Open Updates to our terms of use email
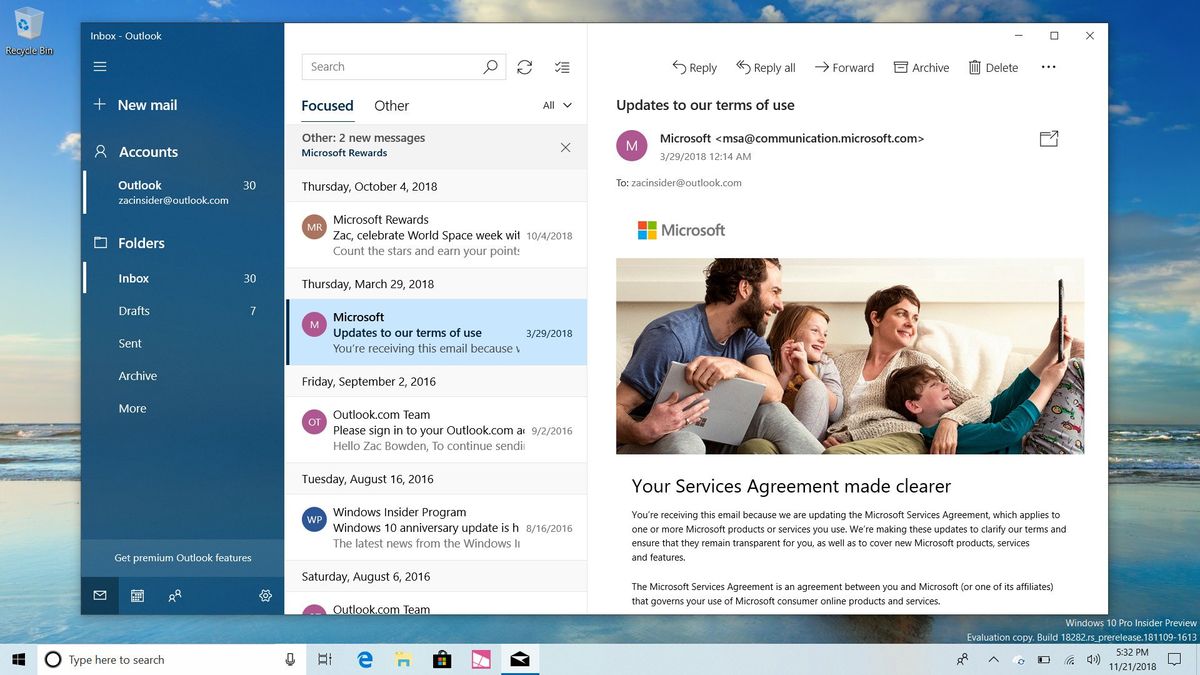 [436, 332]
